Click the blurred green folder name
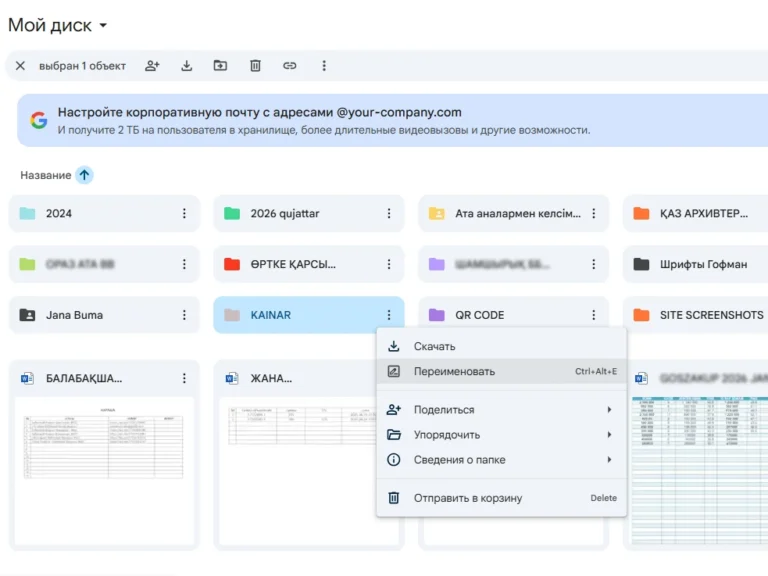 (x=80, y=264)
